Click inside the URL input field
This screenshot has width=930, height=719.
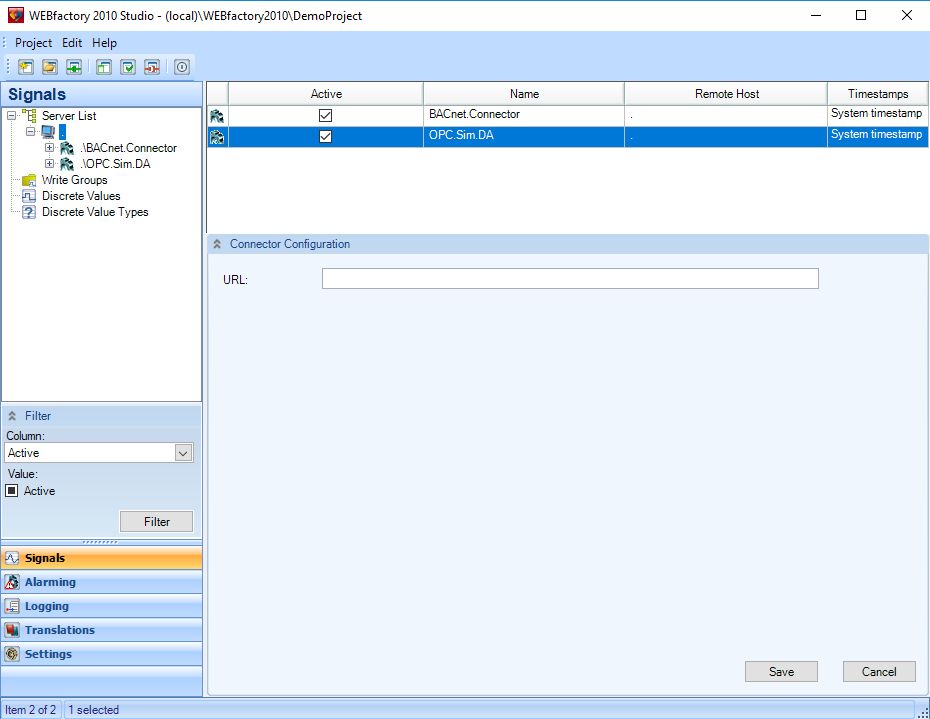[x=570, y=279]
